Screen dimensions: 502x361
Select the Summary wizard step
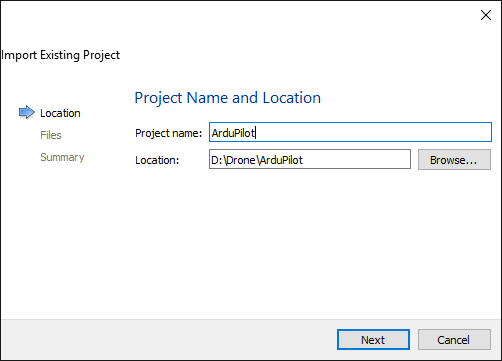point(62,157)
